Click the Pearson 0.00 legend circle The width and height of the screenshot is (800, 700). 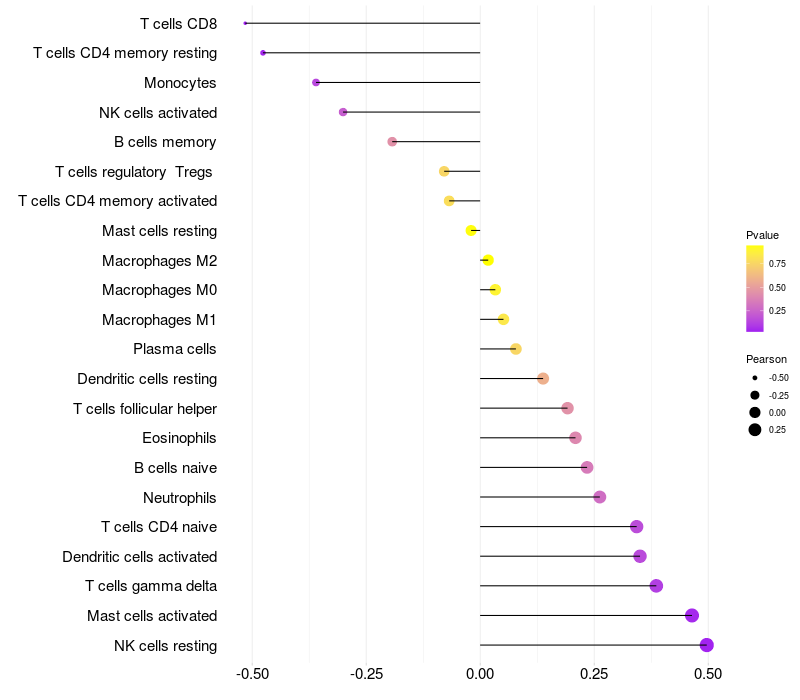[x=755, y=413]
